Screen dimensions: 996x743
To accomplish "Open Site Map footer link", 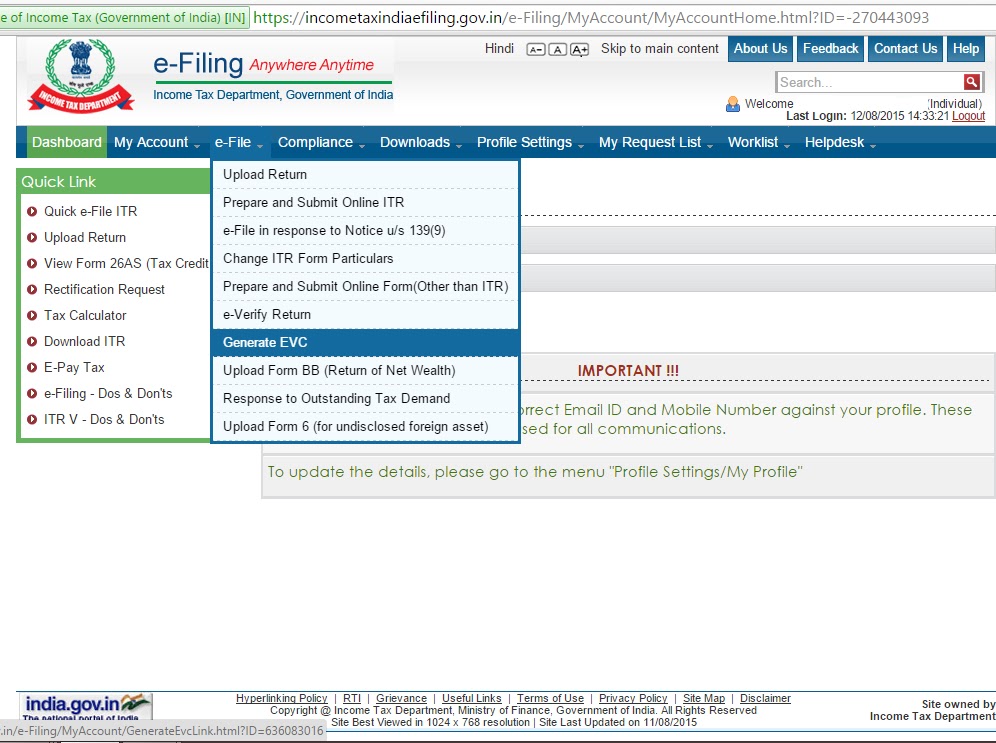I will point(704,698).
